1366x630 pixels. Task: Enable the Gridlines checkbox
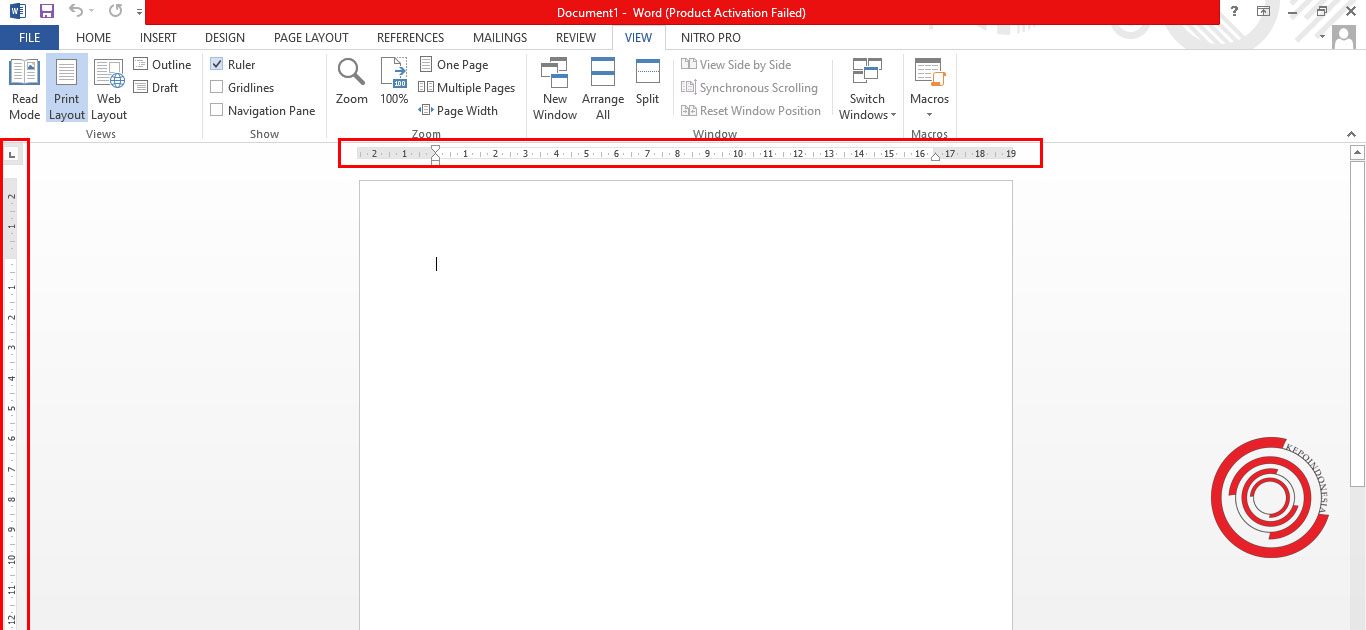tap(217, 88)
